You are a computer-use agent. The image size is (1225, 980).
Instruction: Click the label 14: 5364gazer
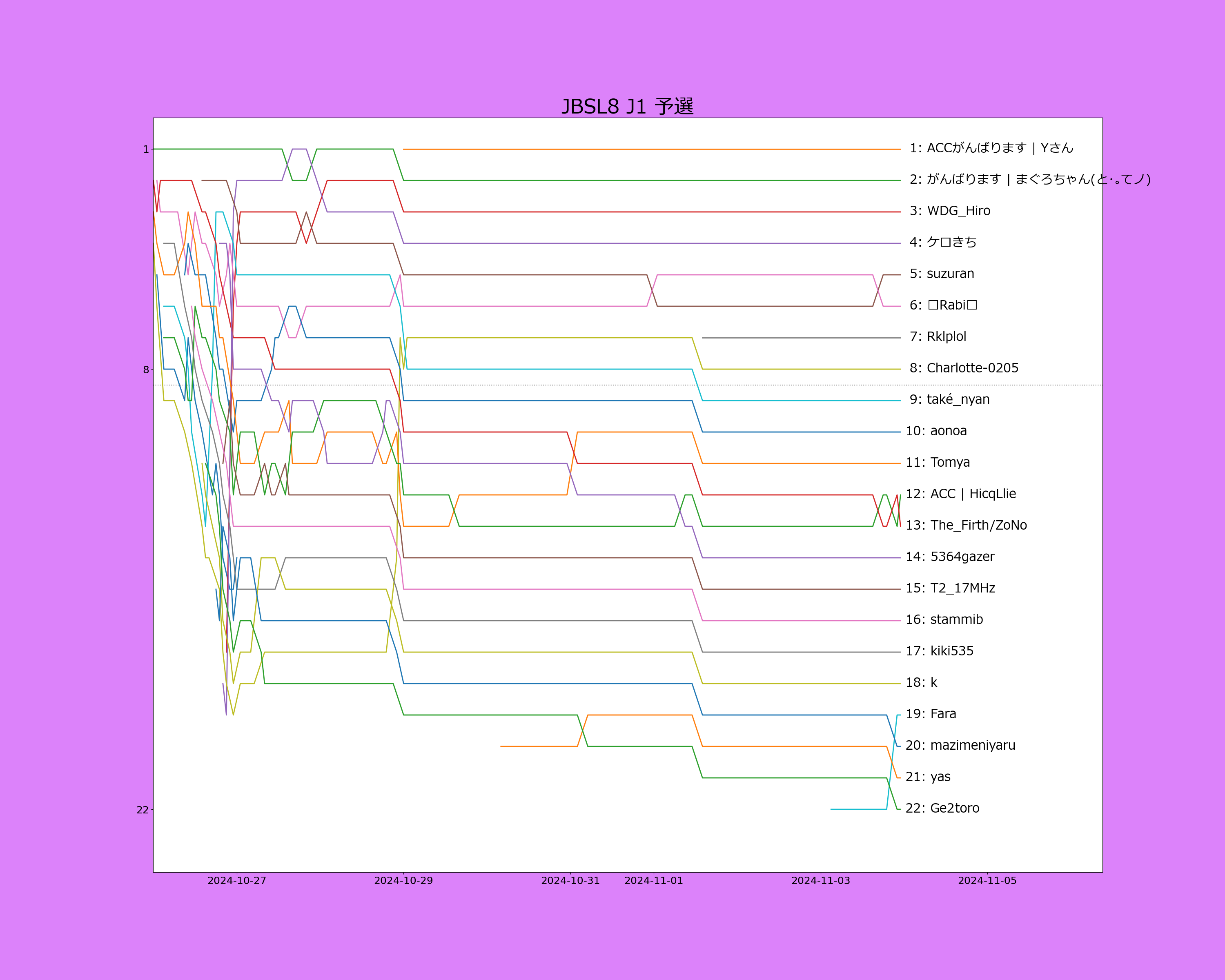[x=950, y=557]
